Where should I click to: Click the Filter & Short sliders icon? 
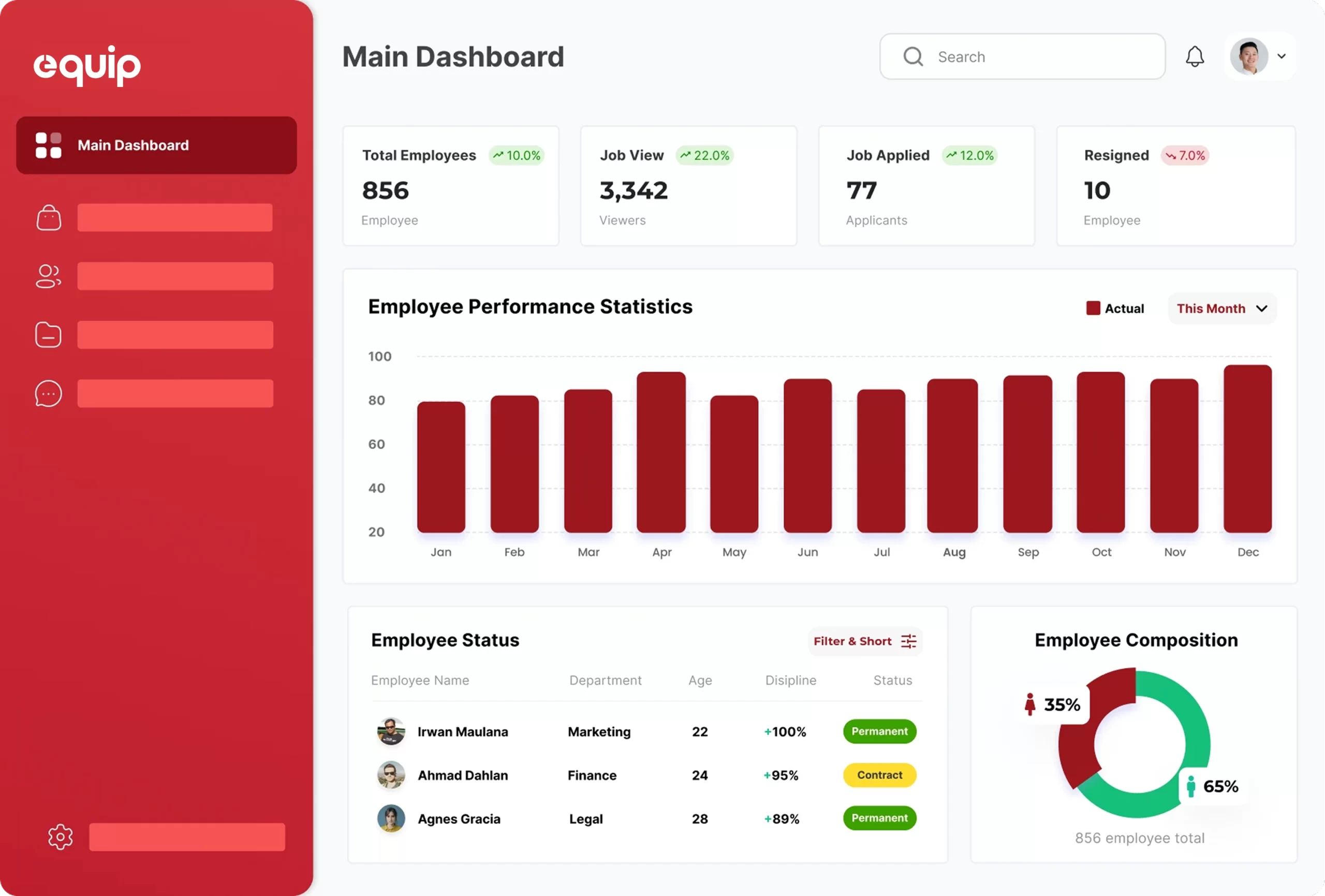coord(908,641)
